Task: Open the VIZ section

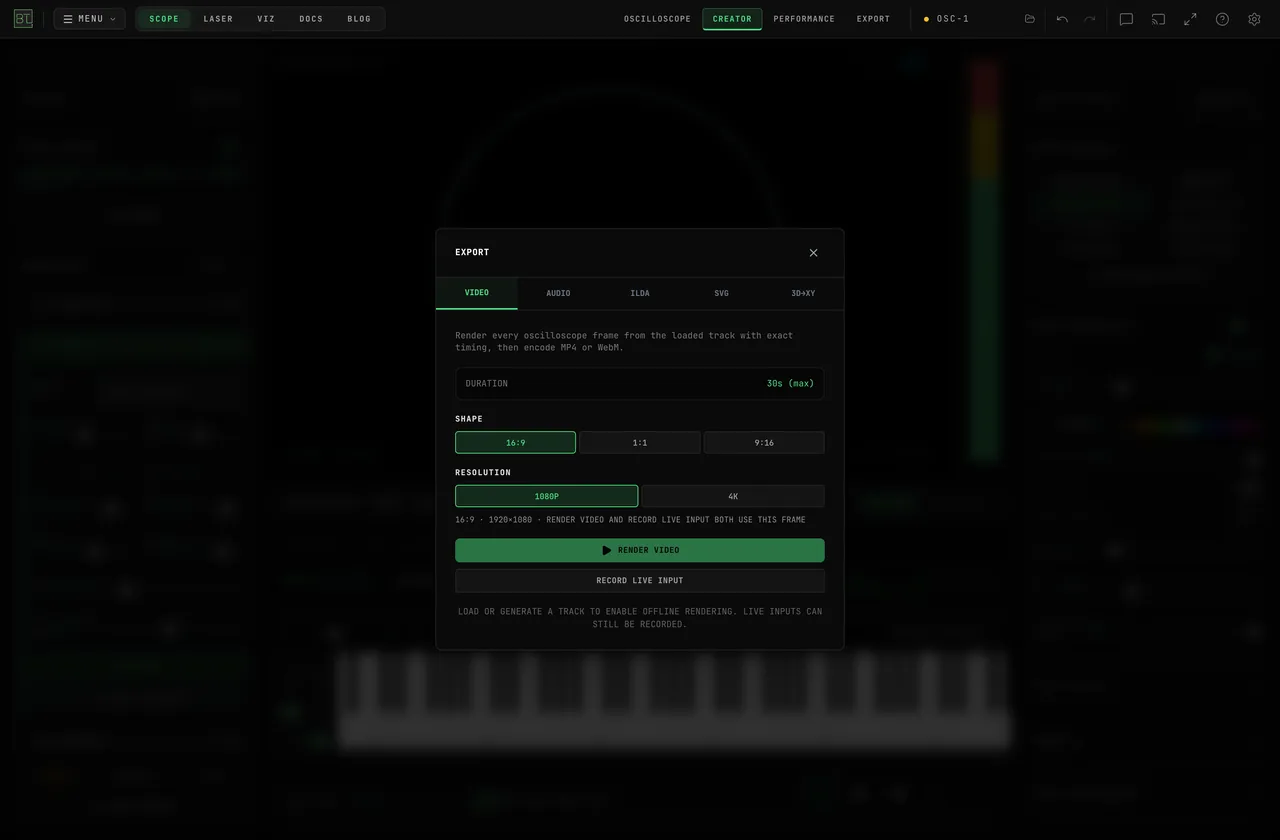Action: tap(266, 19)
